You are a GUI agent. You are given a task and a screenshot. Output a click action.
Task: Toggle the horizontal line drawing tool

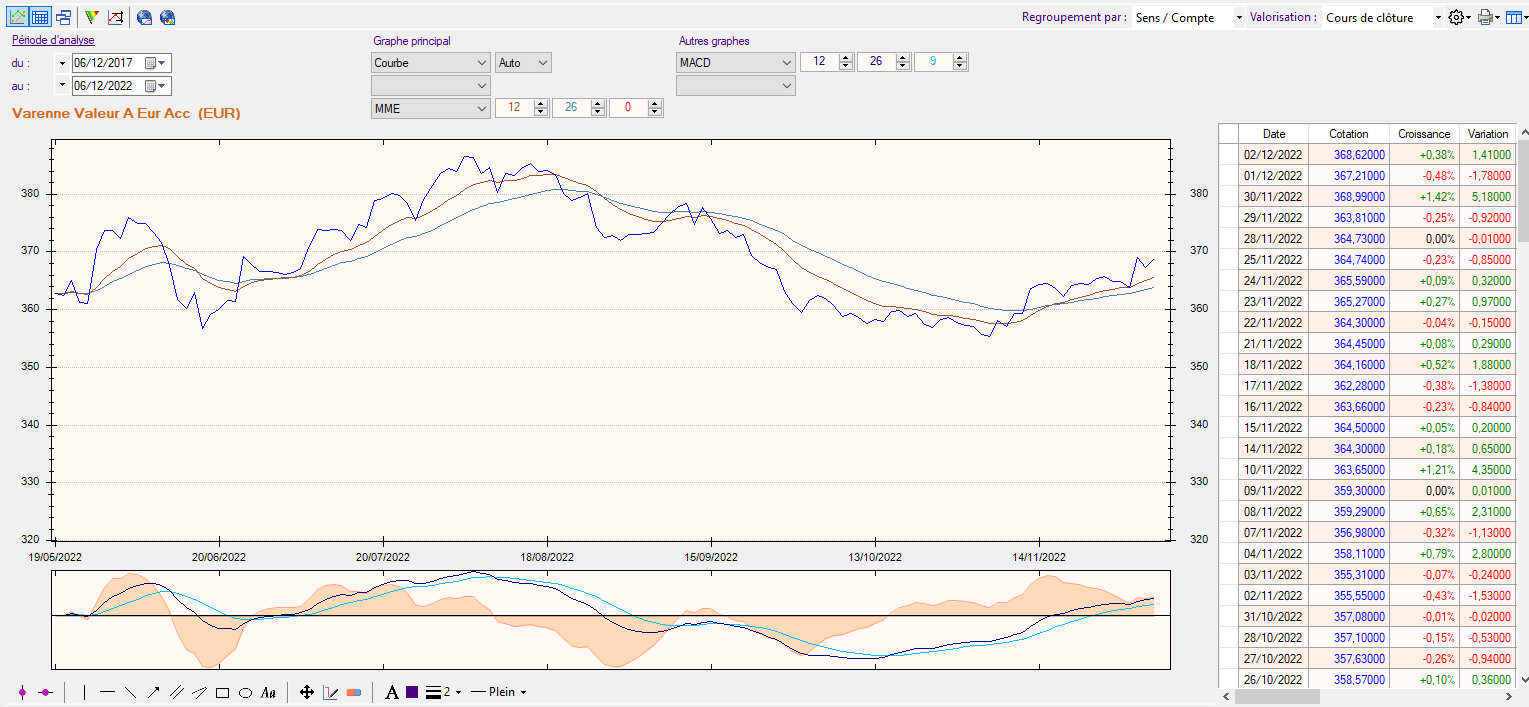tap(108, 692)
